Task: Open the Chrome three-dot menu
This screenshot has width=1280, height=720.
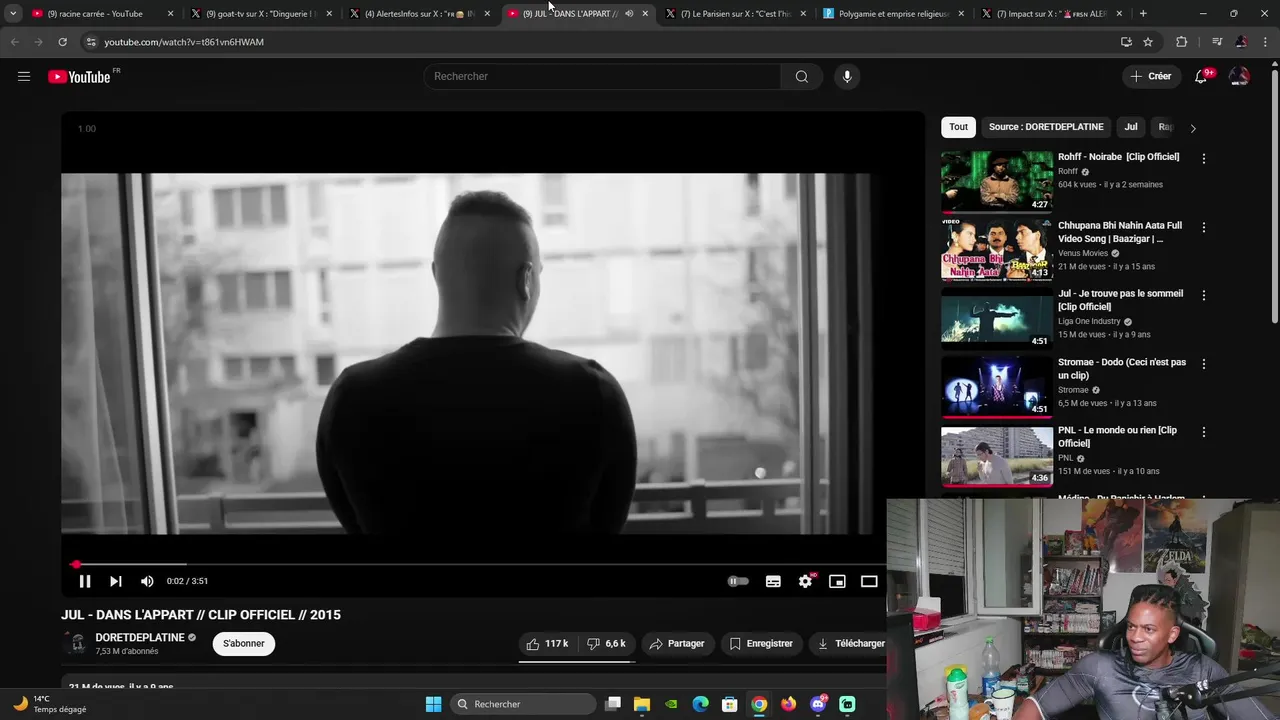Action: point(1265,42)
